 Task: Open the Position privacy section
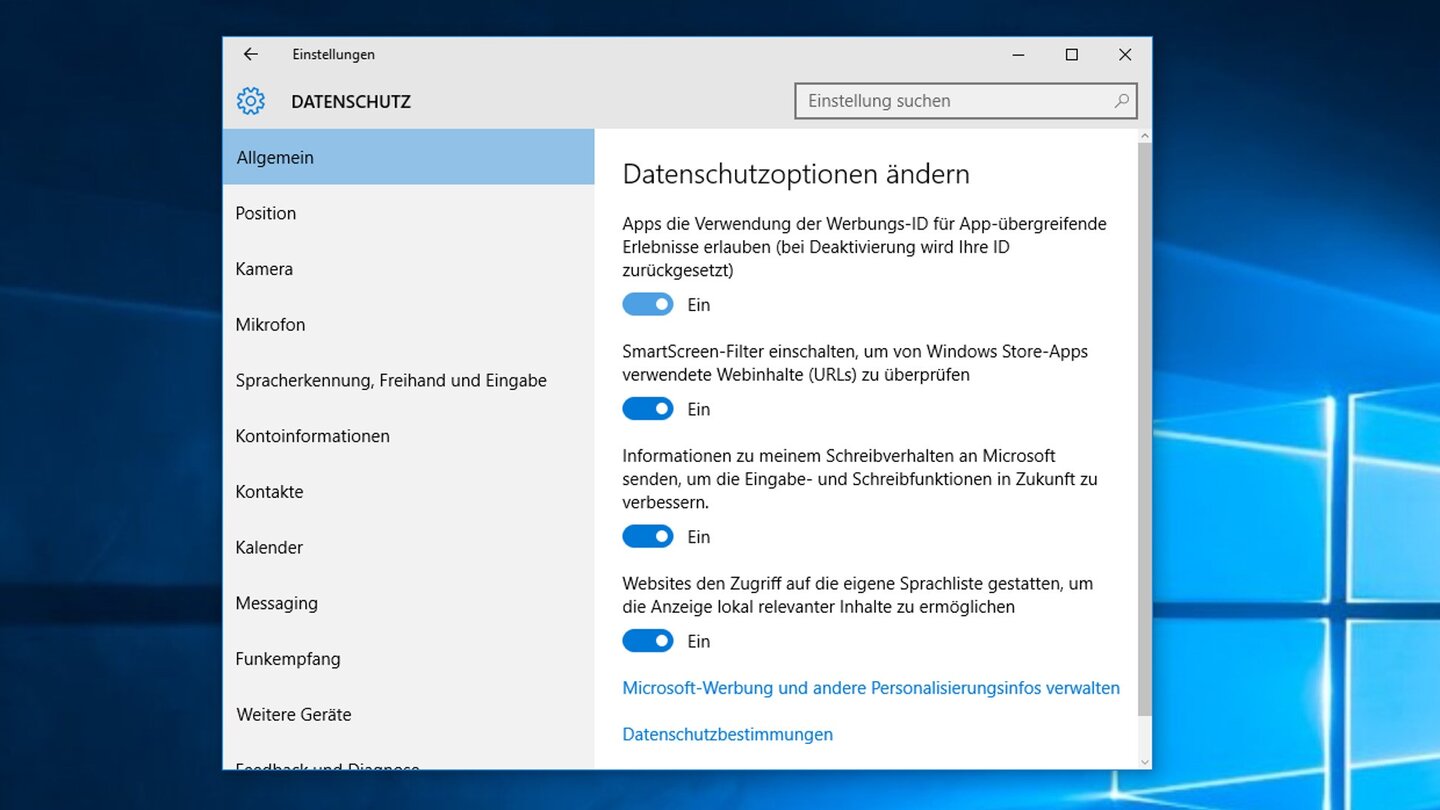click(409, 213)
